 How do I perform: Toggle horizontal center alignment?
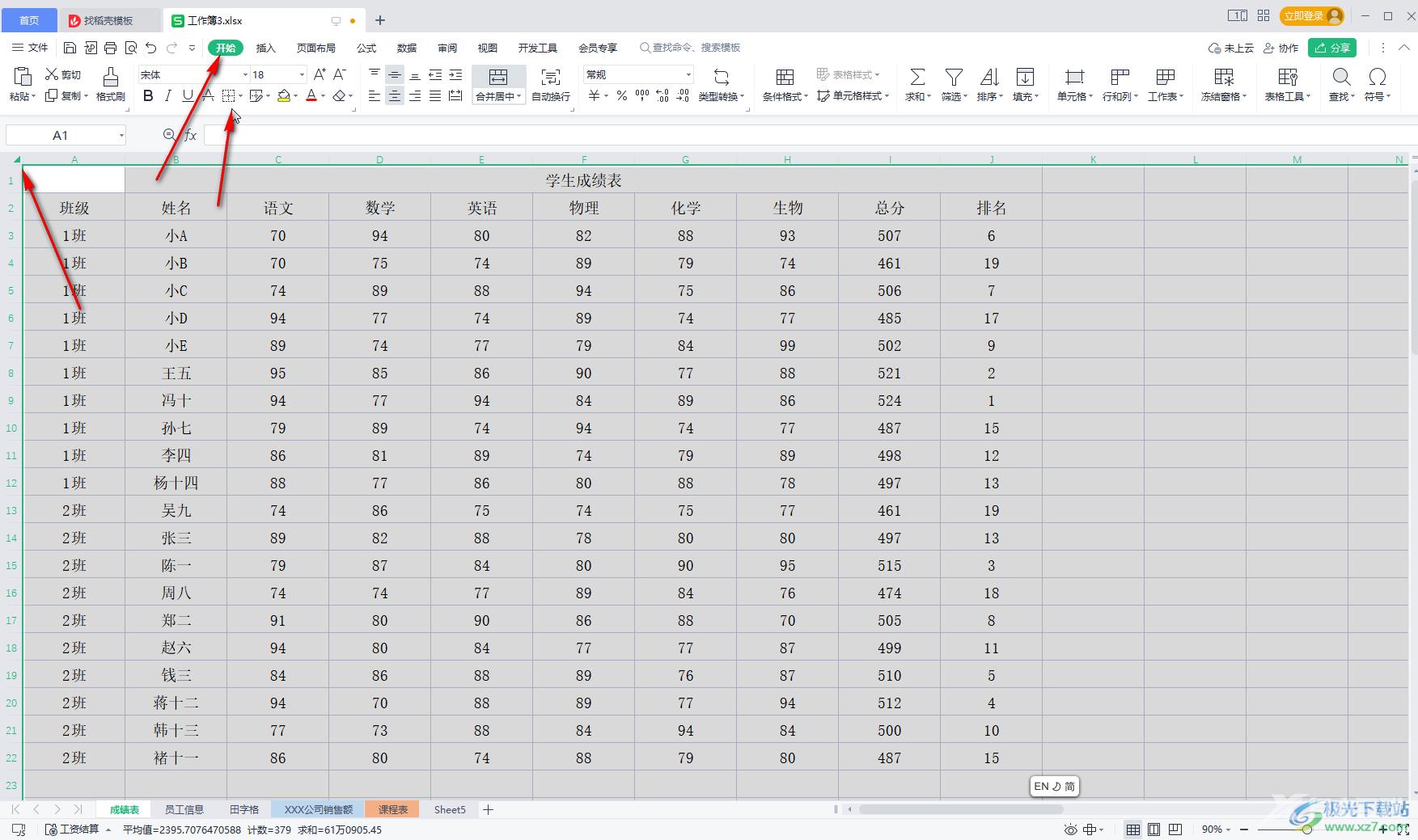[395, 96]
